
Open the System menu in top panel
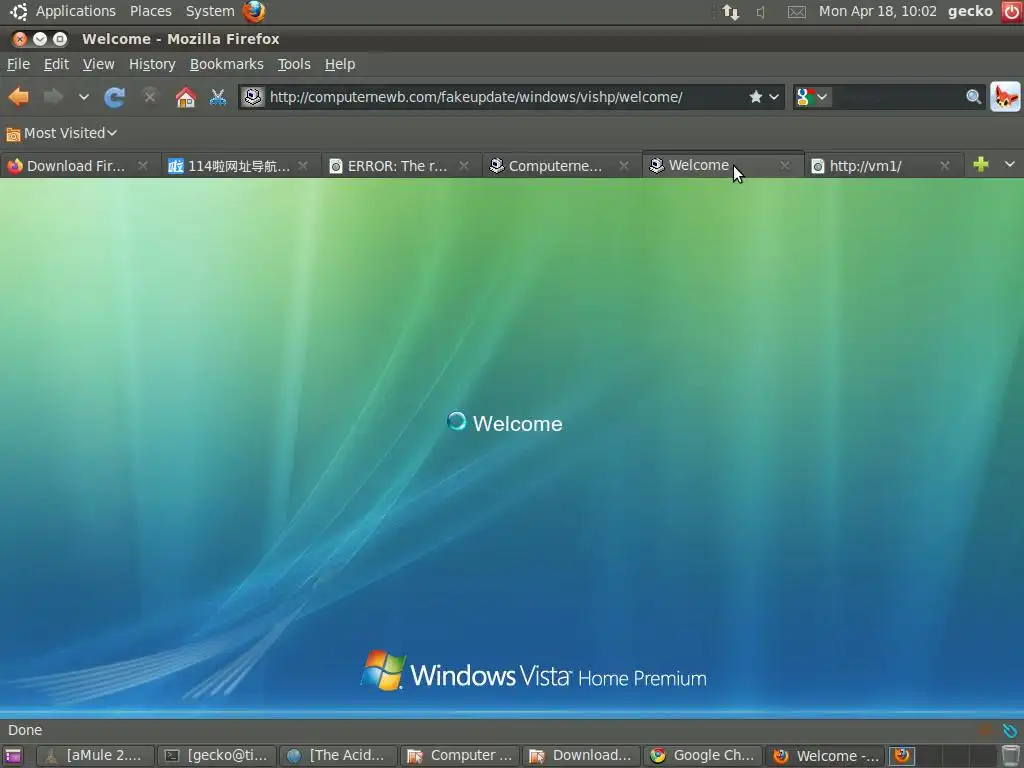coord(210,11)
